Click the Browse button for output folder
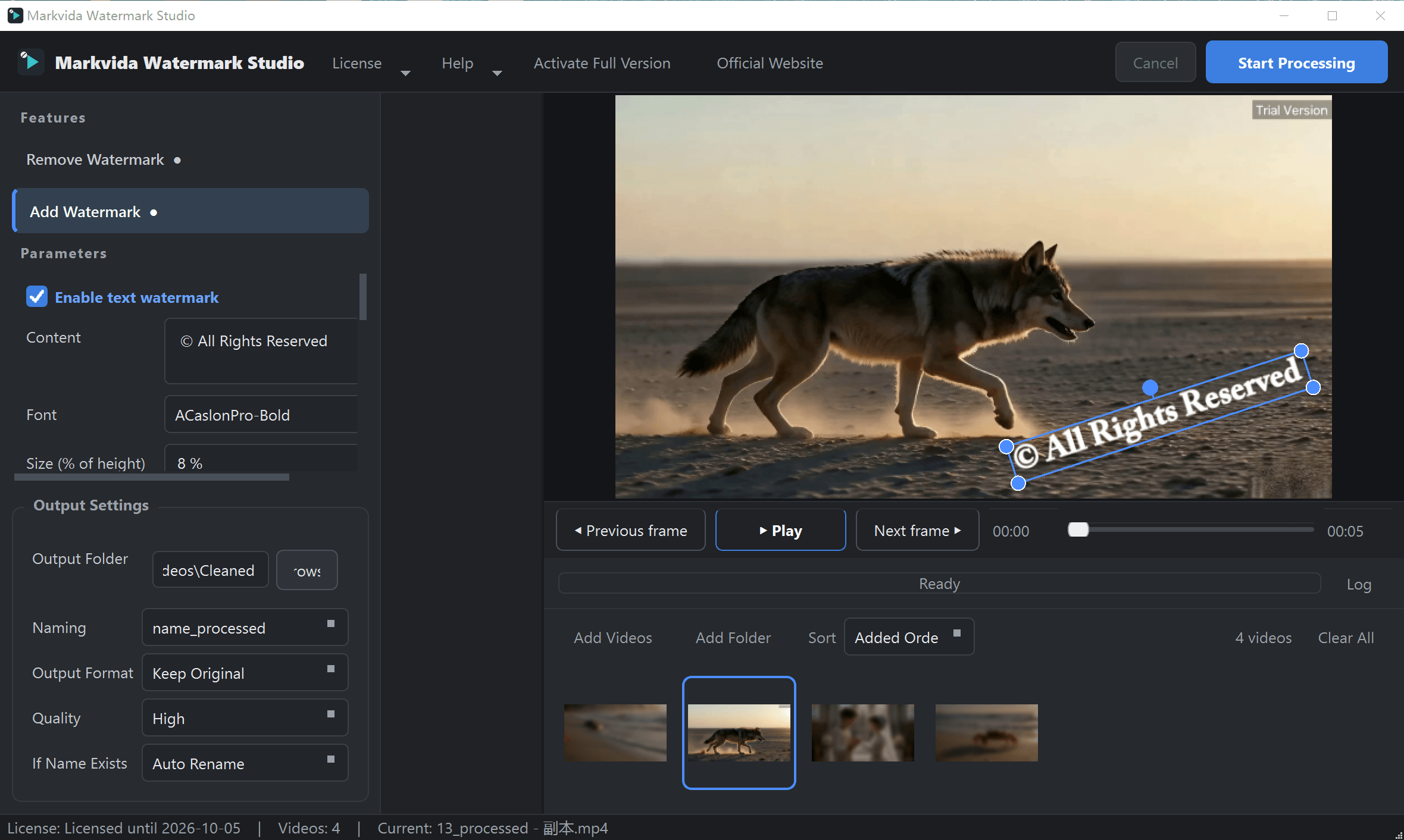The width and height of the screenshot is (1404, 840). [x=307, y=570]
